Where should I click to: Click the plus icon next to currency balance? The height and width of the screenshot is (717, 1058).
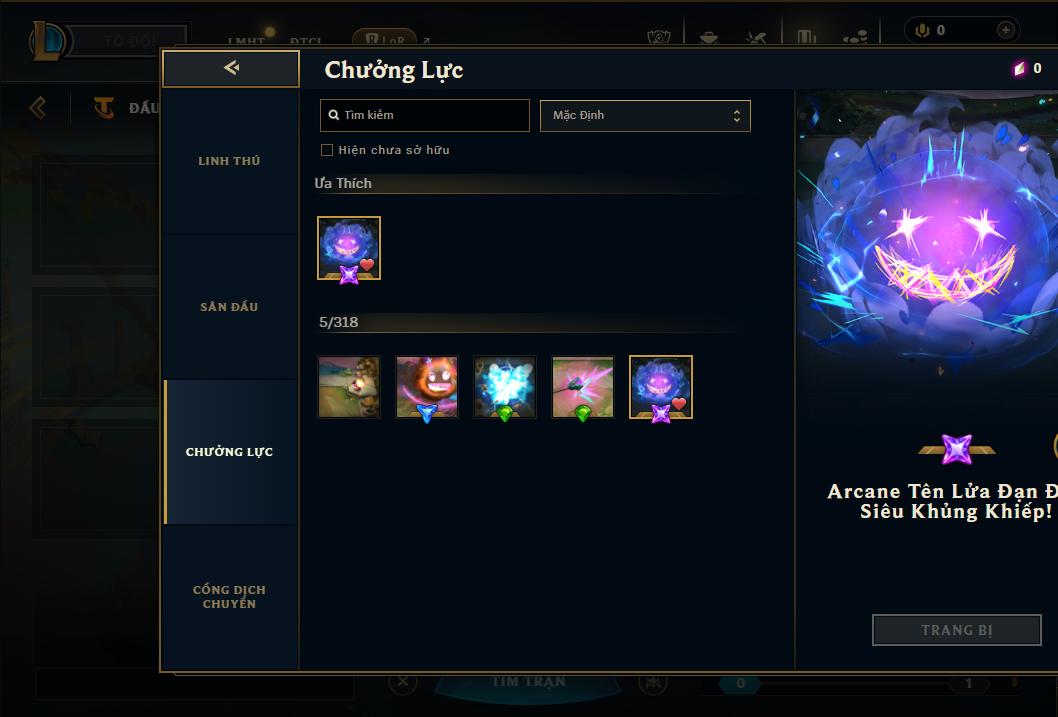tap(1005, 30)
